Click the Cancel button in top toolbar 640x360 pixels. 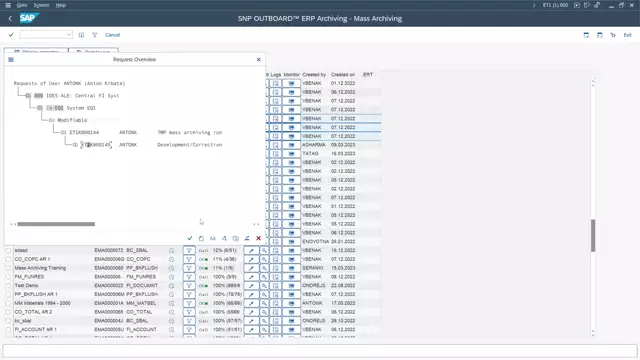click(113, 35)
